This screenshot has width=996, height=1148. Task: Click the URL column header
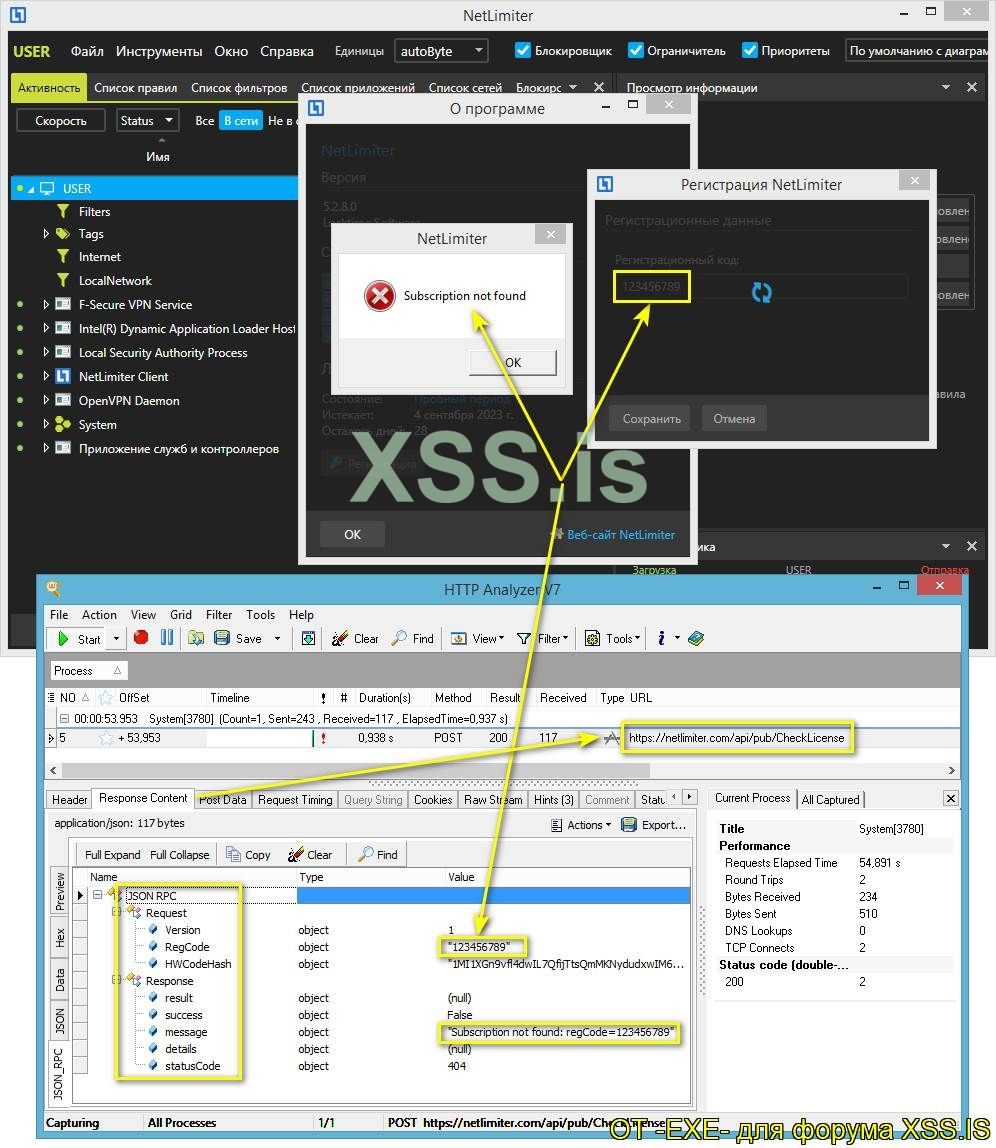tap(641, 698)
